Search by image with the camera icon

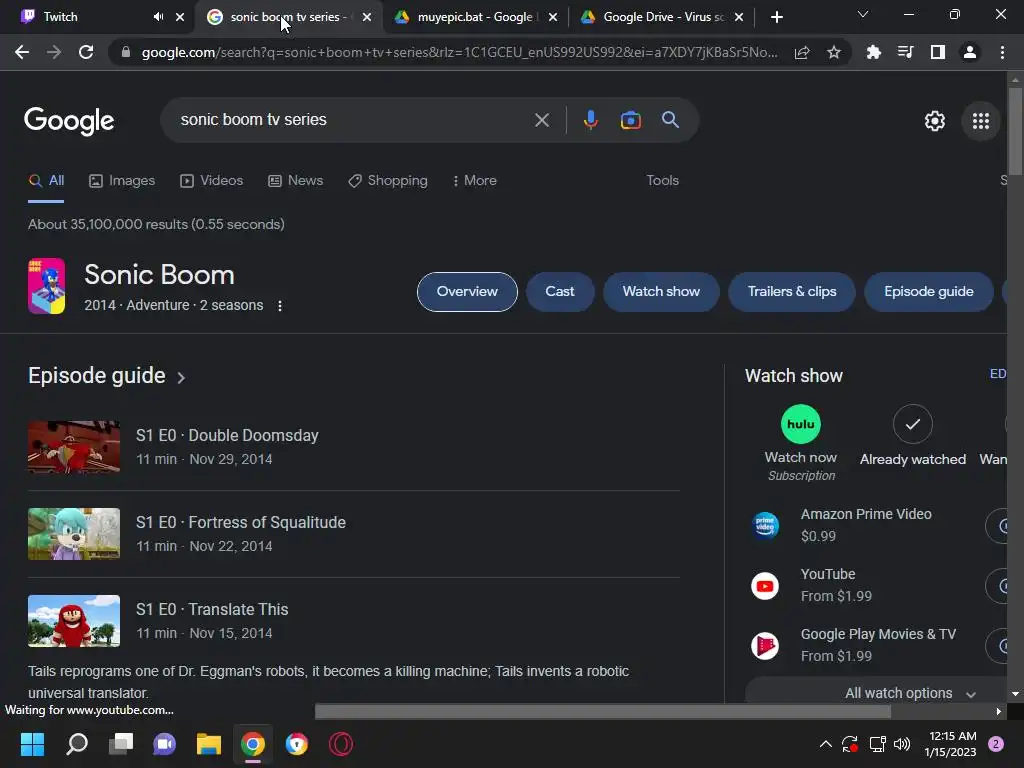click(x=631, y=120)
